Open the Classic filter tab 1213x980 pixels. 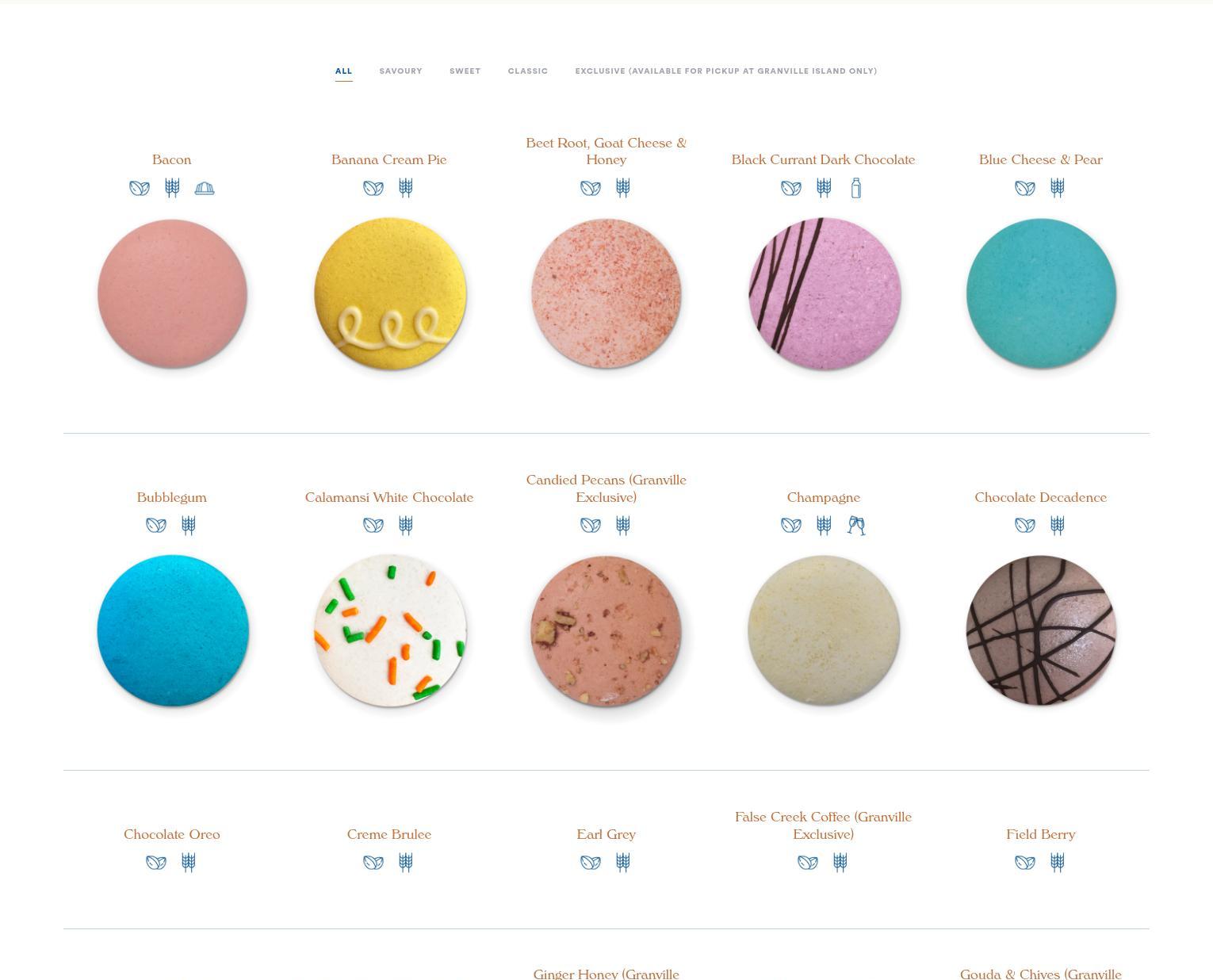pos(528,71)
